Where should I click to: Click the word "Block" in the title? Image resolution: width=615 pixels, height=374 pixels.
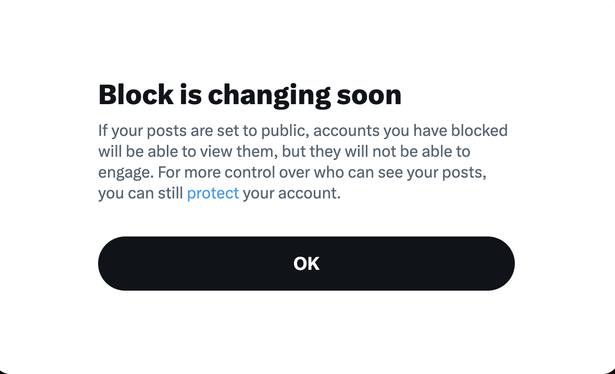(136, 94)
